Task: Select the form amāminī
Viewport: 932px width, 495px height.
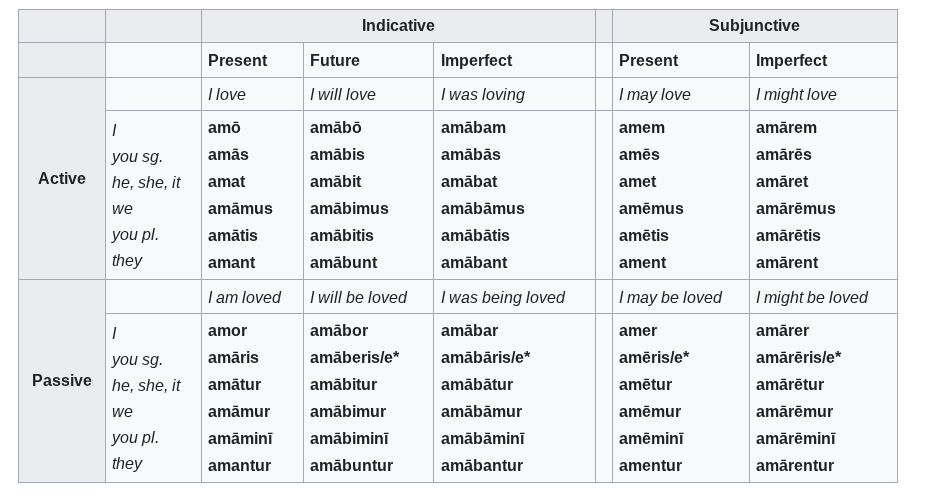Action: 240,439
